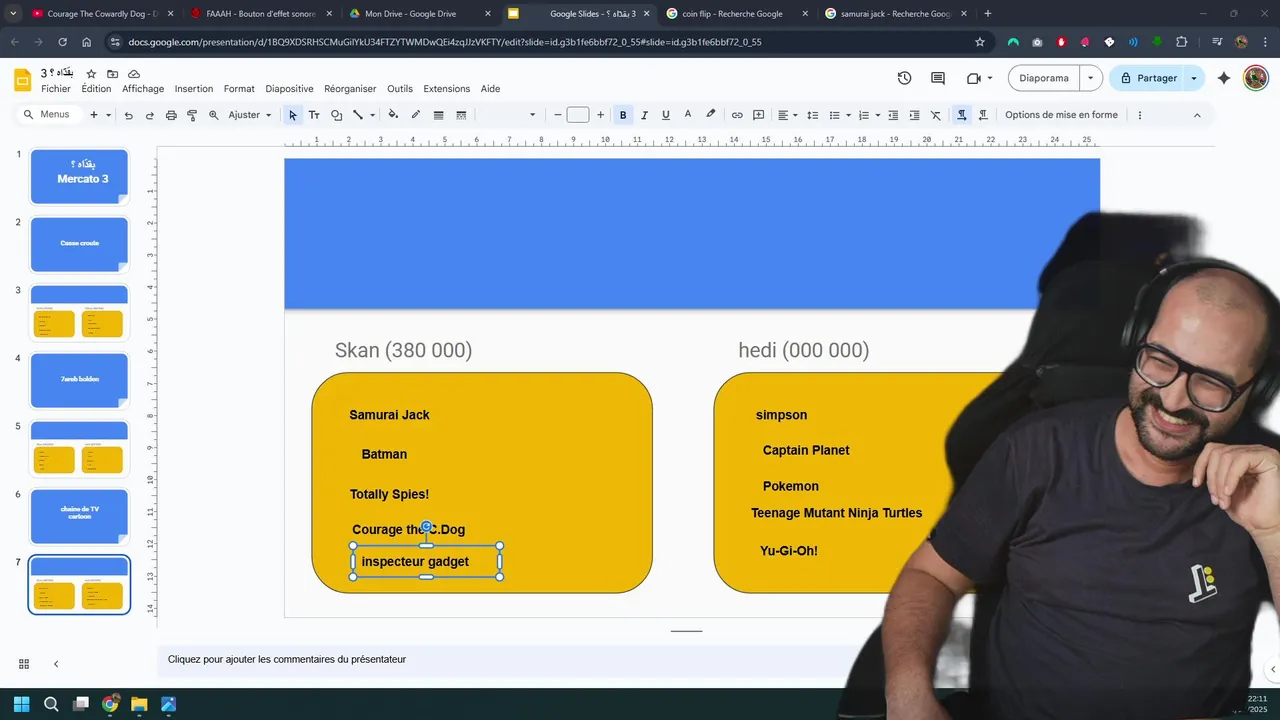Check the cloud document status icon
Screen dimensions: 1280x720
[134, 74]
